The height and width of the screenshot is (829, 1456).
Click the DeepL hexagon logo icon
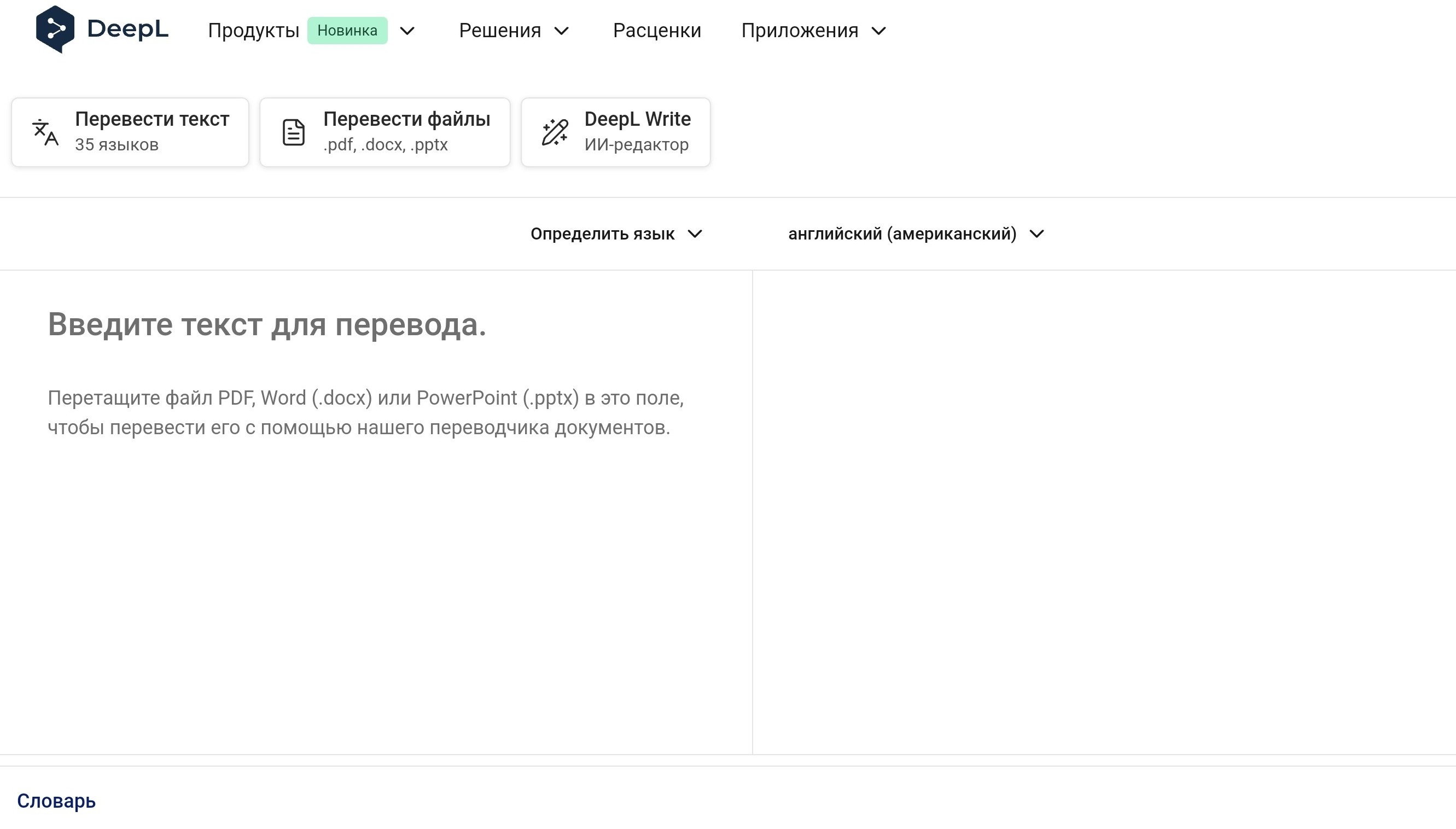tap(55, 29)
